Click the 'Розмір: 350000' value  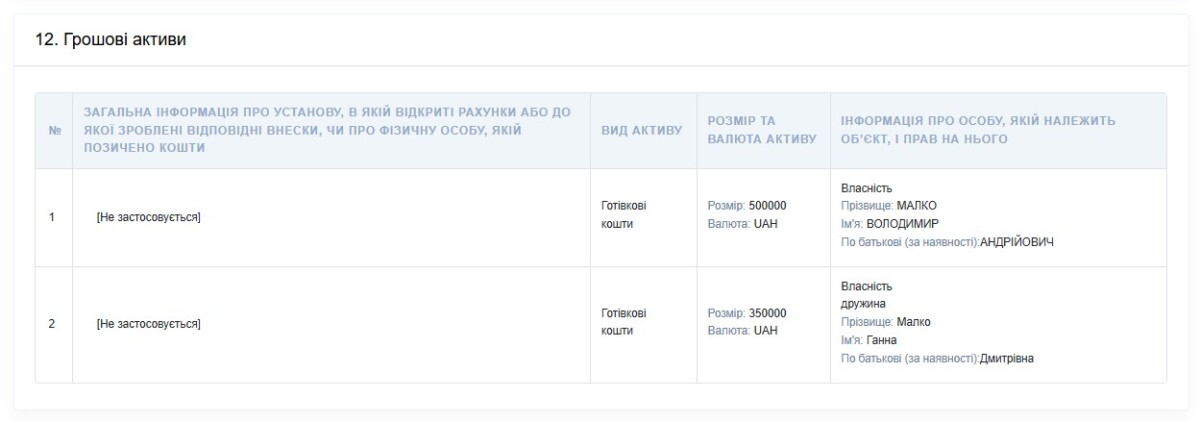point(747,313)
